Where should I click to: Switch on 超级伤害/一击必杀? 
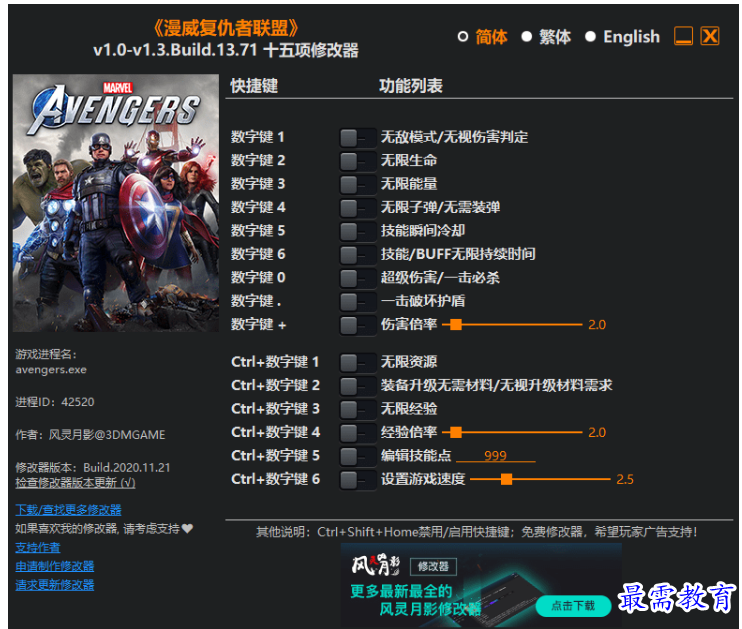click(358, 278)
